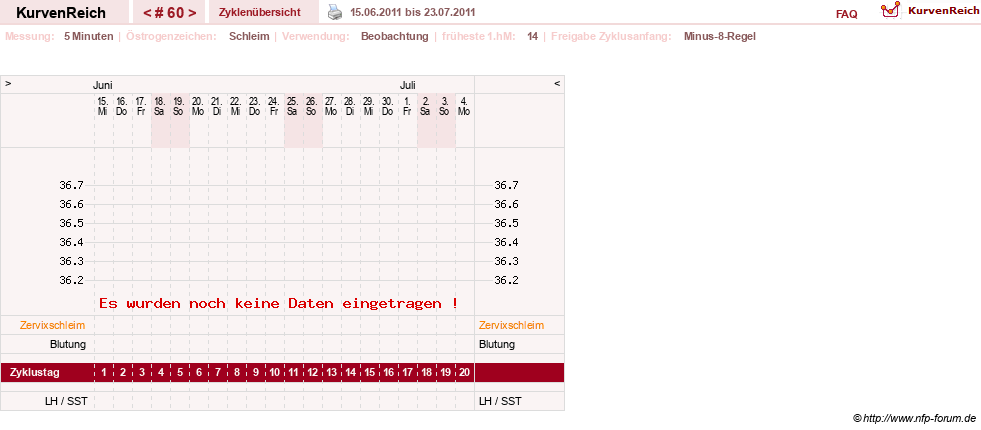Go to previous cycle with the < arrow
Screen dimensions: 981x430
point(146,13)
